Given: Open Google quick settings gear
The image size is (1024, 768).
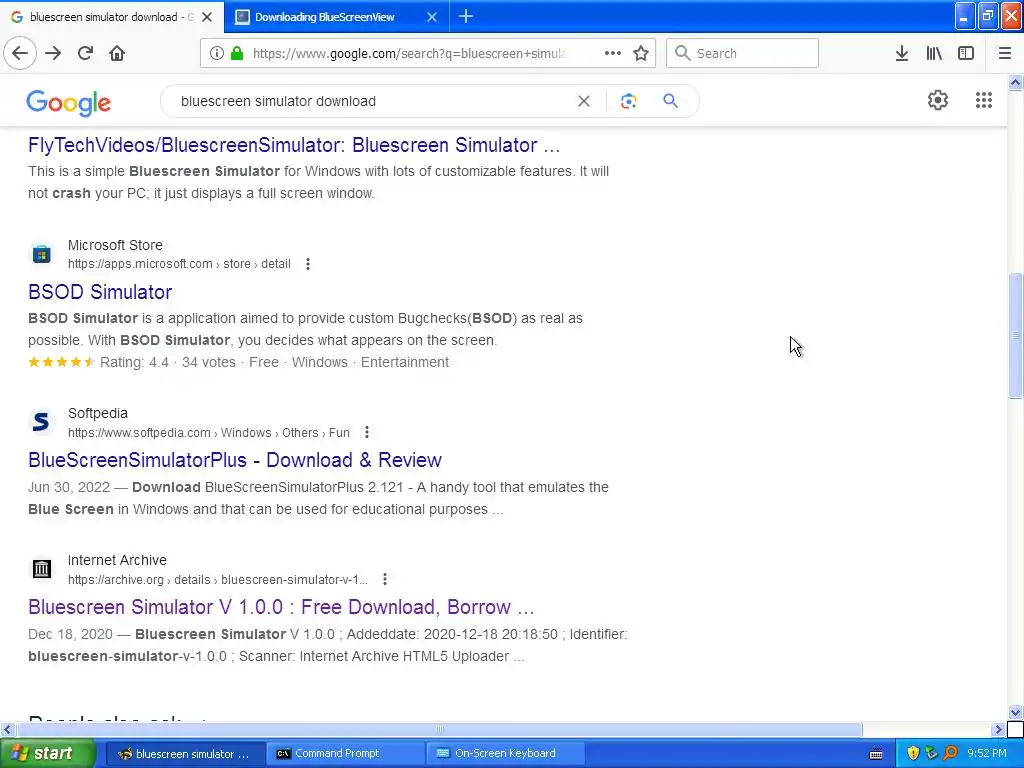Looking at the screenshot, I should pos(938,100).
